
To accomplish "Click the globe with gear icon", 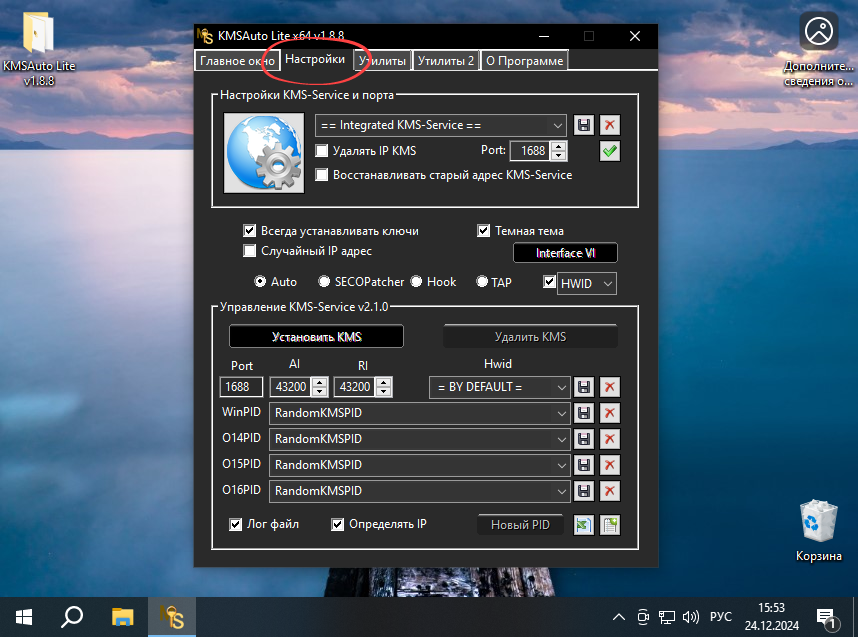I will [262, 152].
